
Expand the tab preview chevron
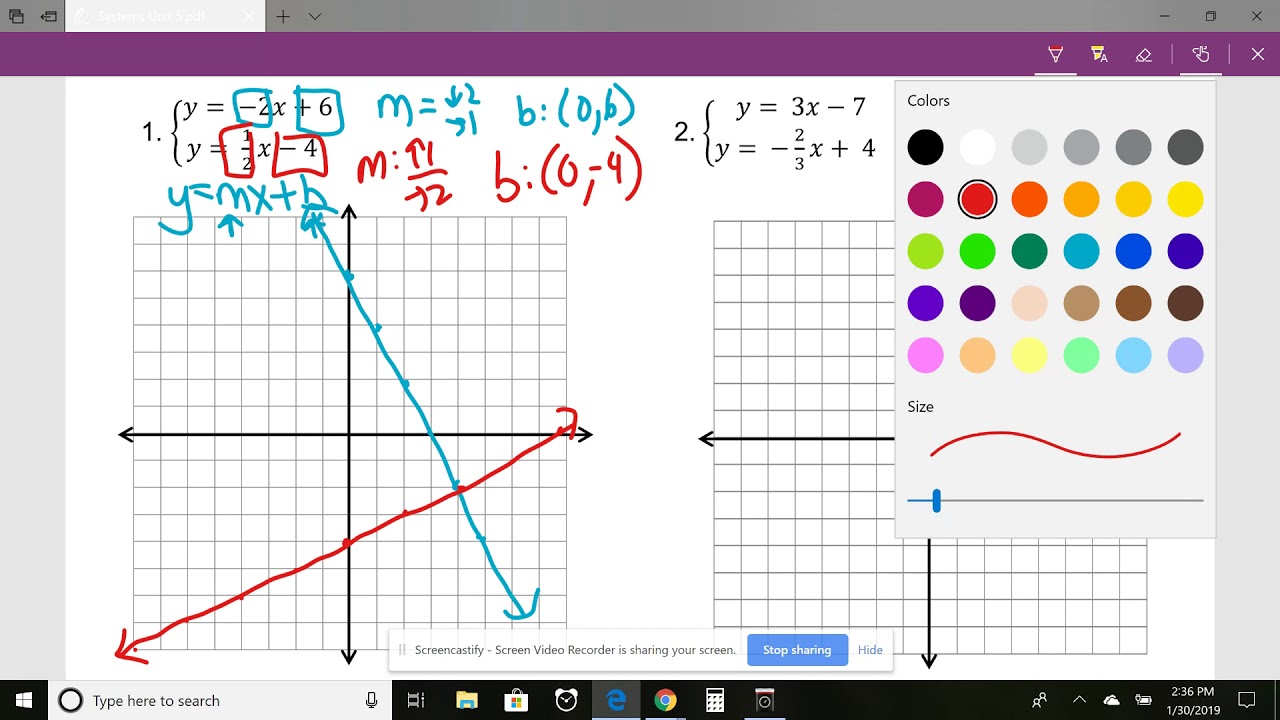click(315, 16)
